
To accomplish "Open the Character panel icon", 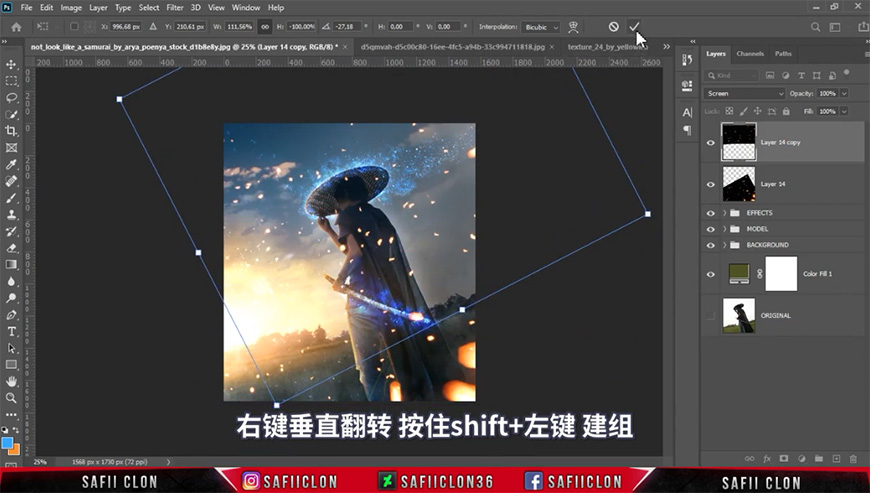I will pos(687,113).
